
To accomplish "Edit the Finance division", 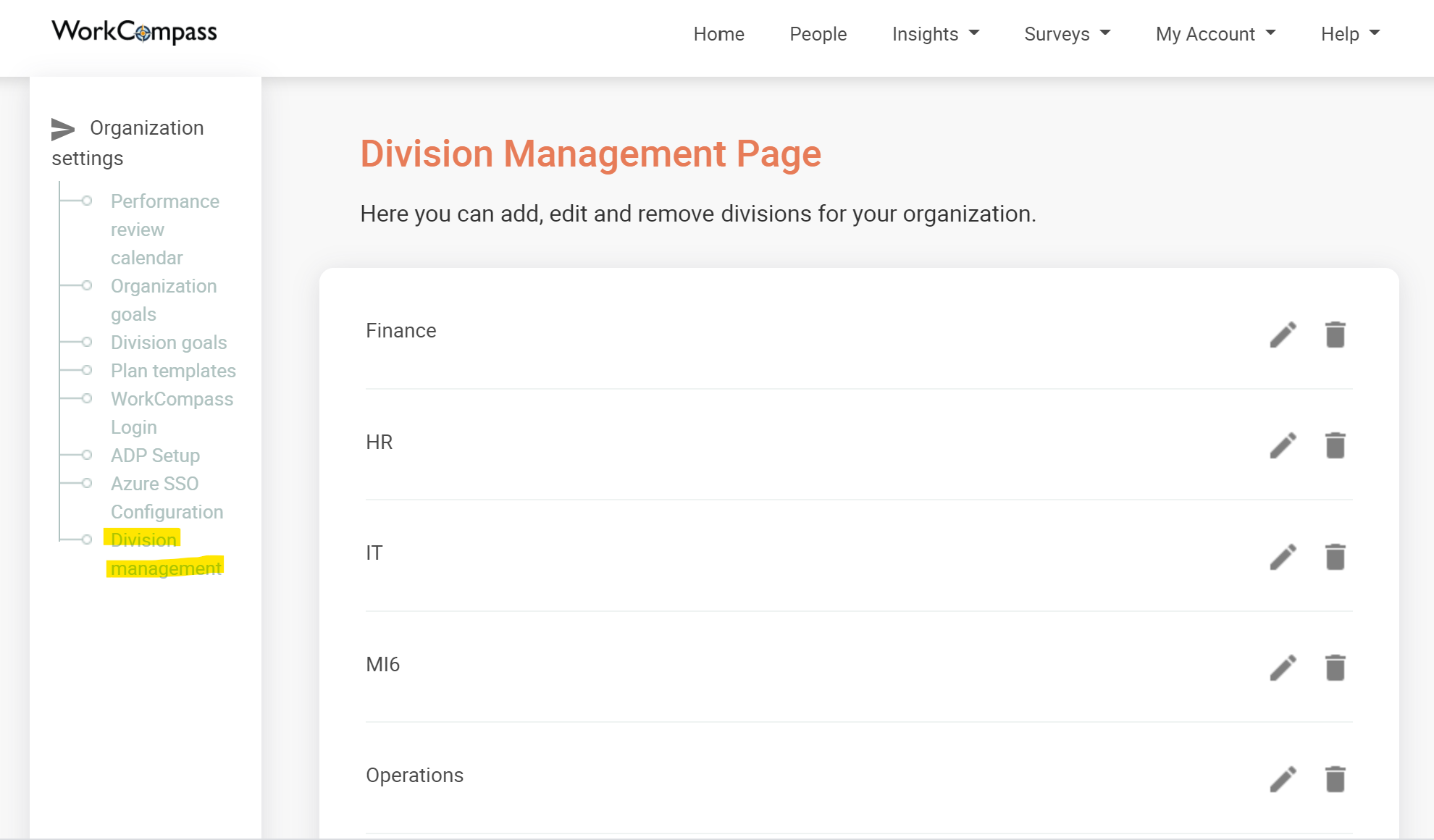I will [1283, 334].
